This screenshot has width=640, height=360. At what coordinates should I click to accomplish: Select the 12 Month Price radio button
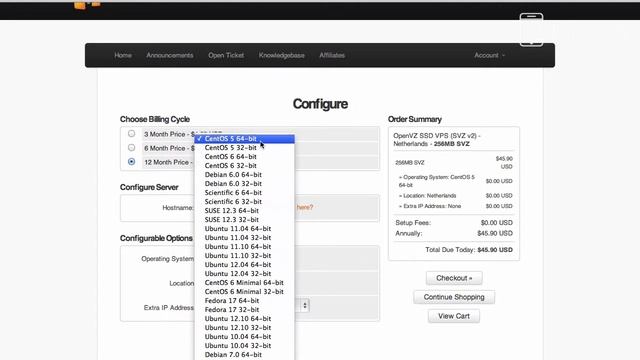(x=131, y=162)
